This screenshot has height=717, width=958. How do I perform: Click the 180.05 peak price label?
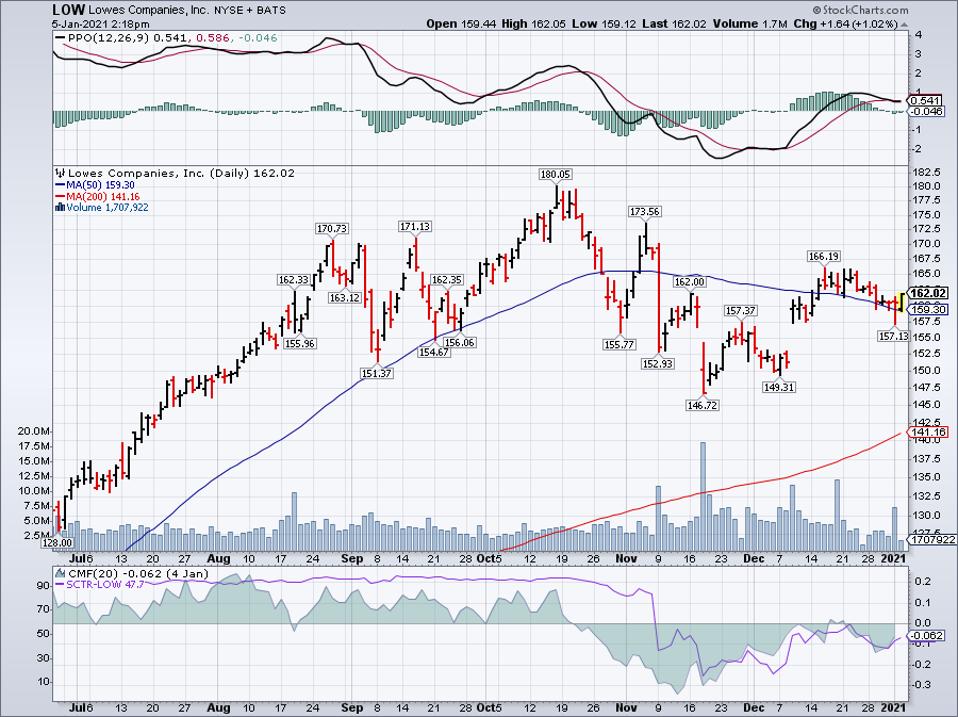(x=555, y=175)
